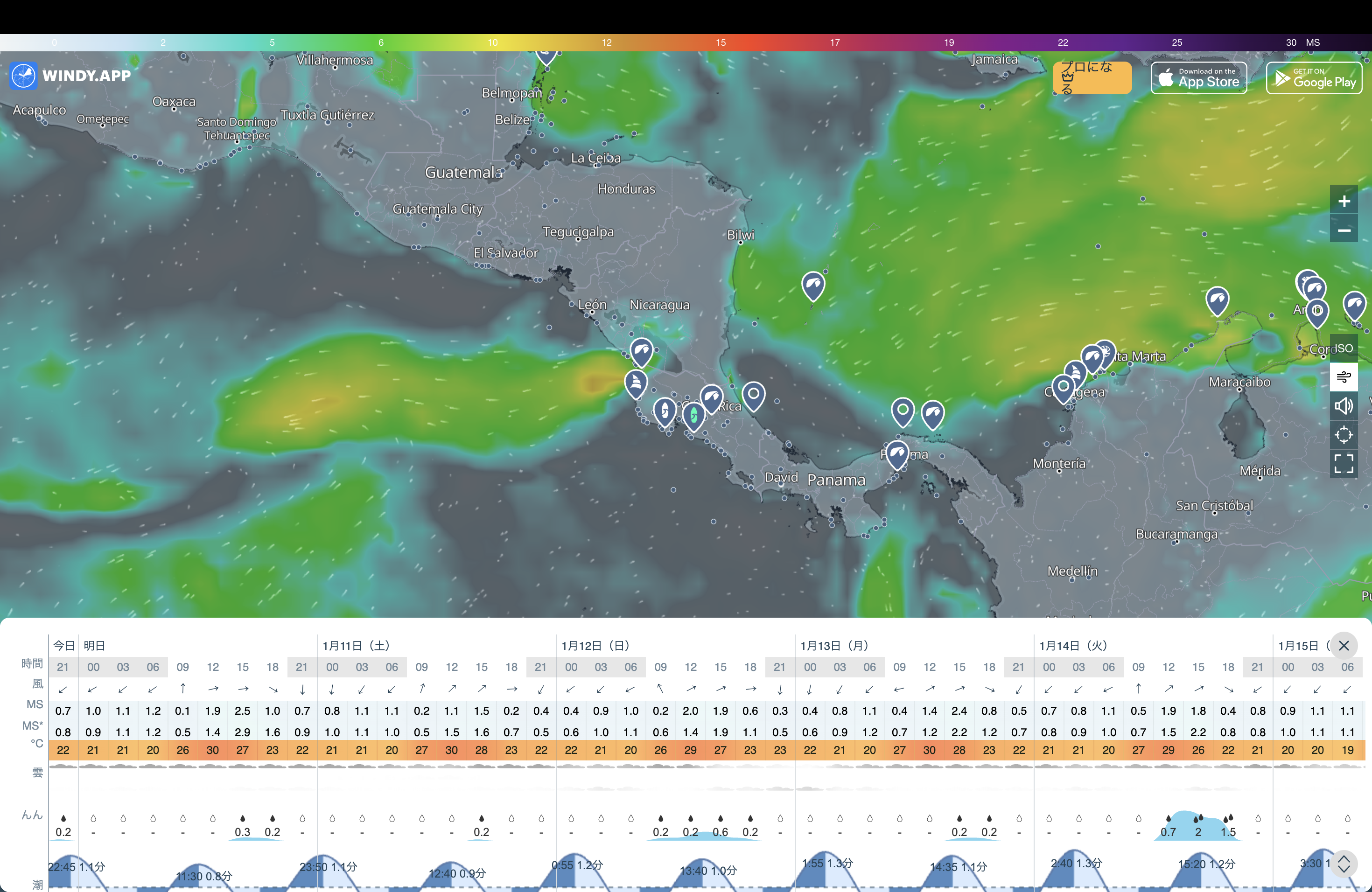
Task: Click the 1月11日（土） day header
Action: [356, 645]
